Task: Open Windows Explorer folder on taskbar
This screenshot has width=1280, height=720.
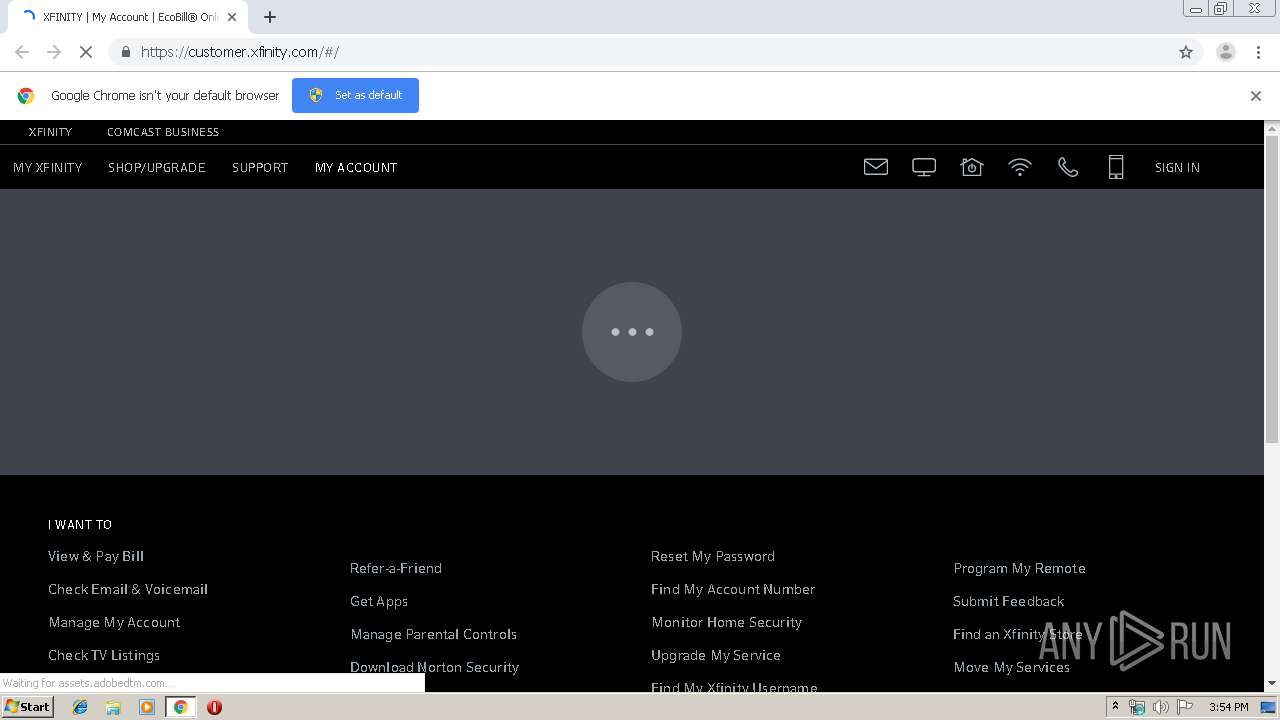Action: click(113, 707)
